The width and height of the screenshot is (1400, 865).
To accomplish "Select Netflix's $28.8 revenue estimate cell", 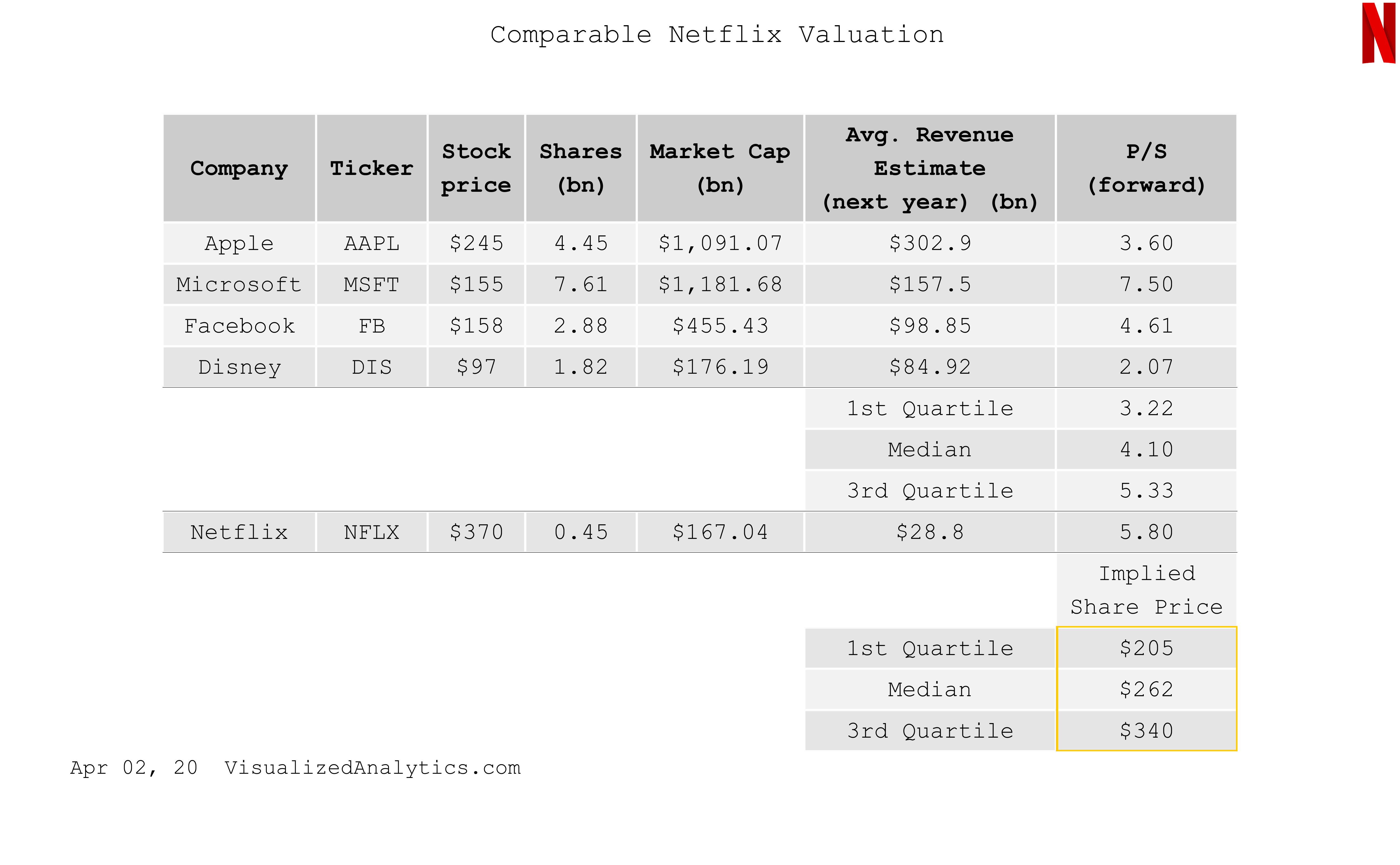I will [929, 532].
